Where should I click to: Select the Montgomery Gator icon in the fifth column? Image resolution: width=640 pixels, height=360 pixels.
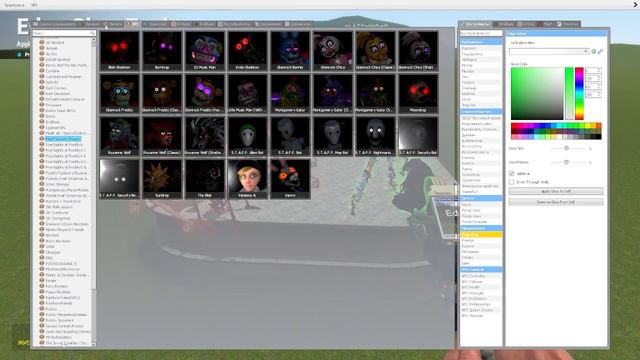coord(290,93)
